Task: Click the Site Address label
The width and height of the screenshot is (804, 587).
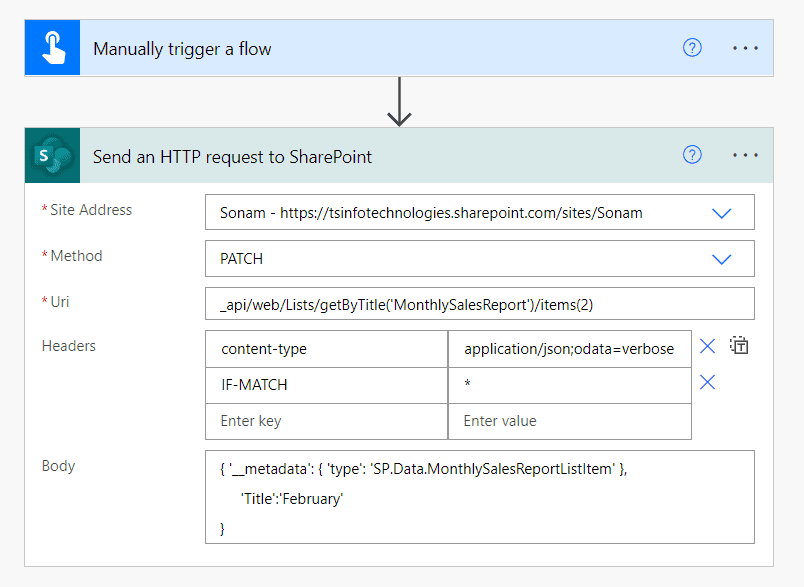Action: [x=91, y=210]
